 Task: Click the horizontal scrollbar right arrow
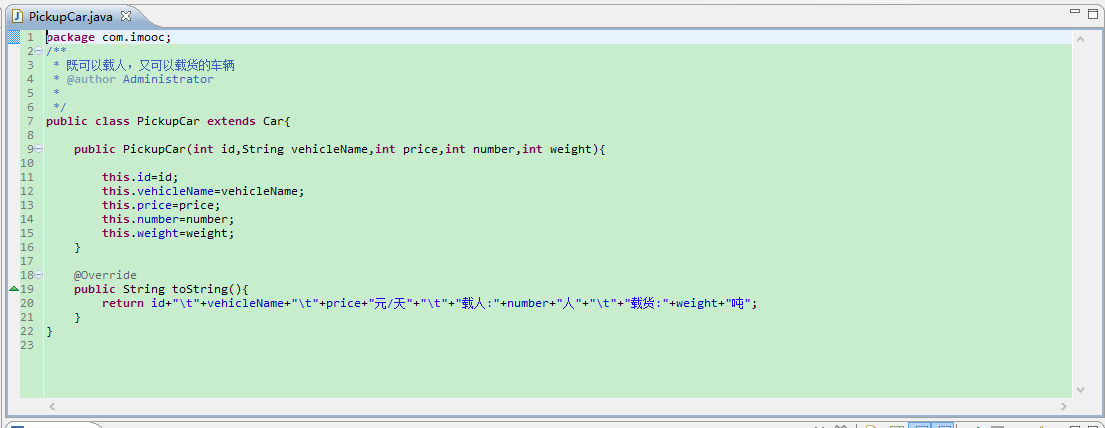tap(1064, 406)
